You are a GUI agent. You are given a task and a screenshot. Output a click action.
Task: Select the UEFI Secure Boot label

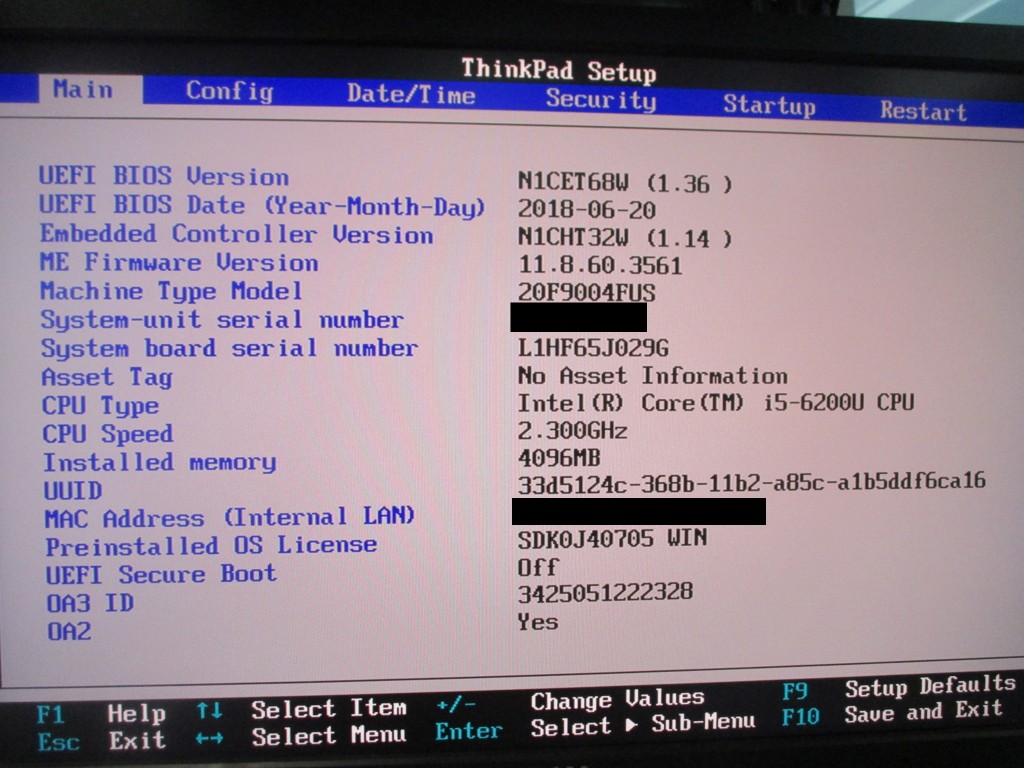point(161,575)
